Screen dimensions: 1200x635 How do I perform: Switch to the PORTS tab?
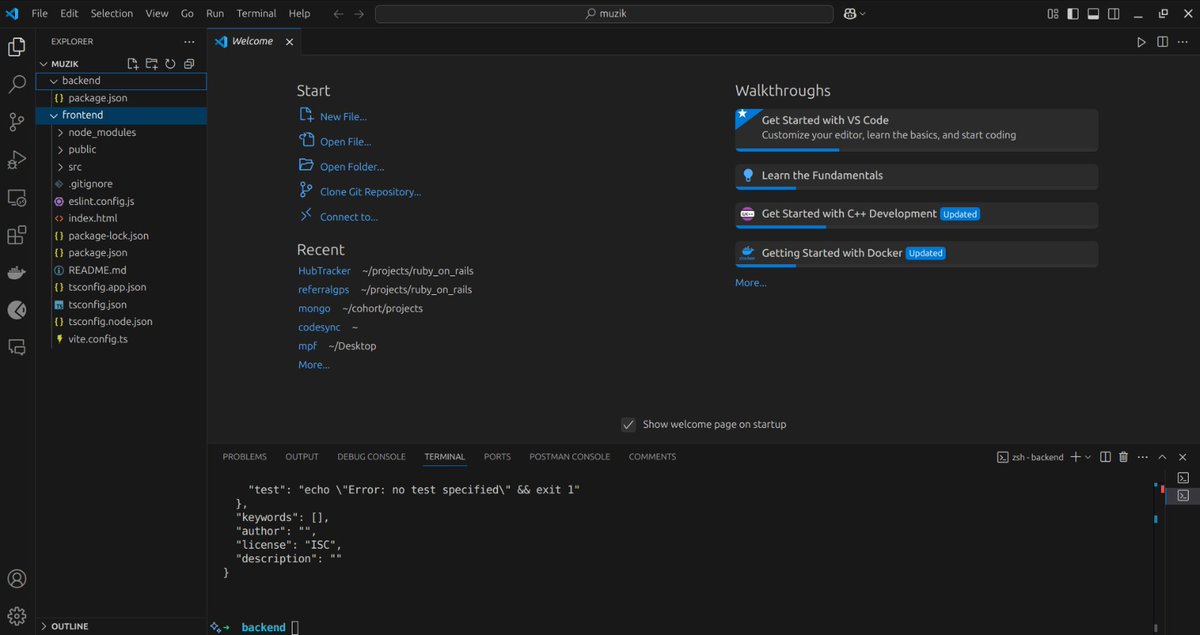pyautogui.click(x=497, y=457)
